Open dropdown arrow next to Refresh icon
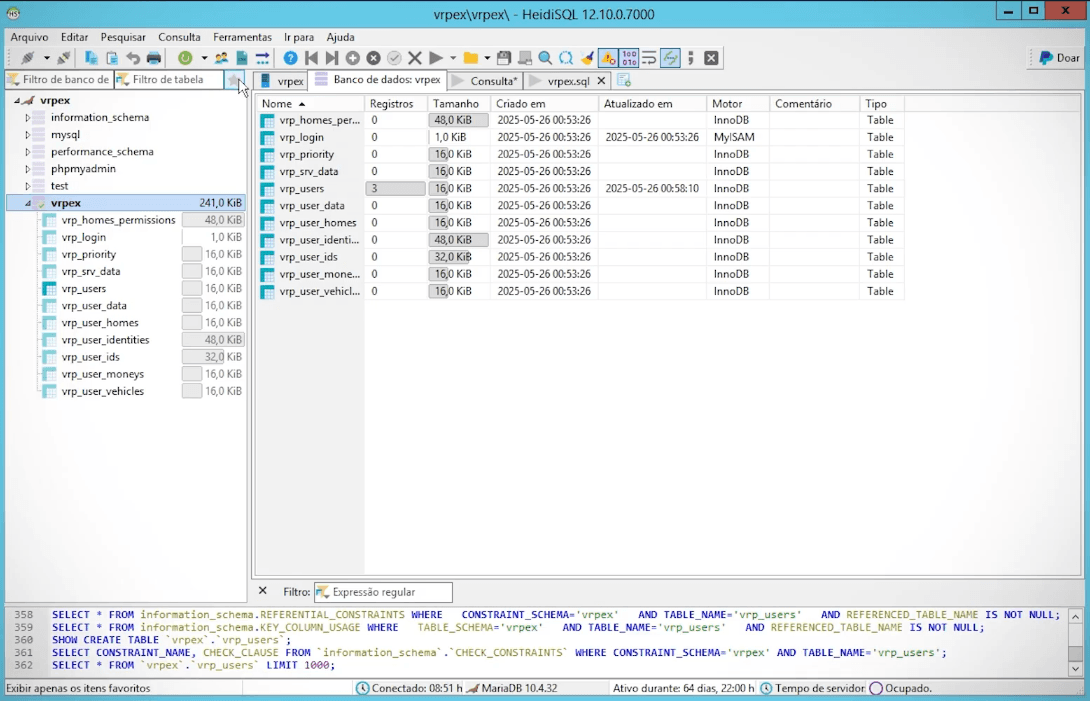The image size is (1090, 701). click(204, 58)
